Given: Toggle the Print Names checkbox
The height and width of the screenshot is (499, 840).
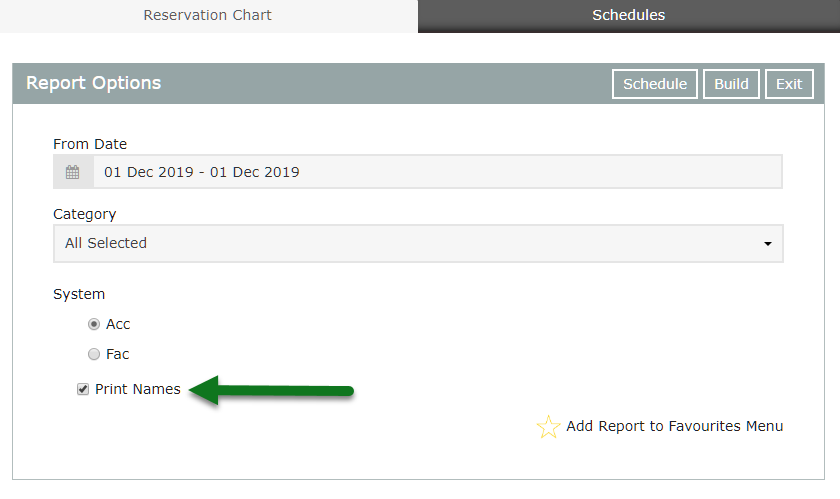Looking at the screenshot, I should tap(82, 389).
